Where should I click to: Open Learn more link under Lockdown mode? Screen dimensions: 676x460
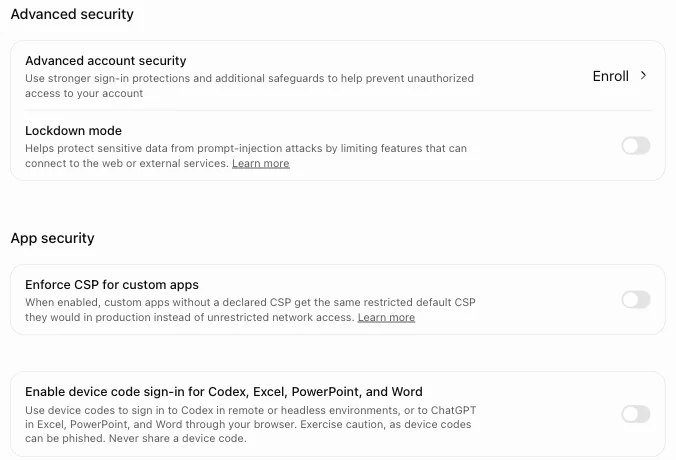click(261, 163)
